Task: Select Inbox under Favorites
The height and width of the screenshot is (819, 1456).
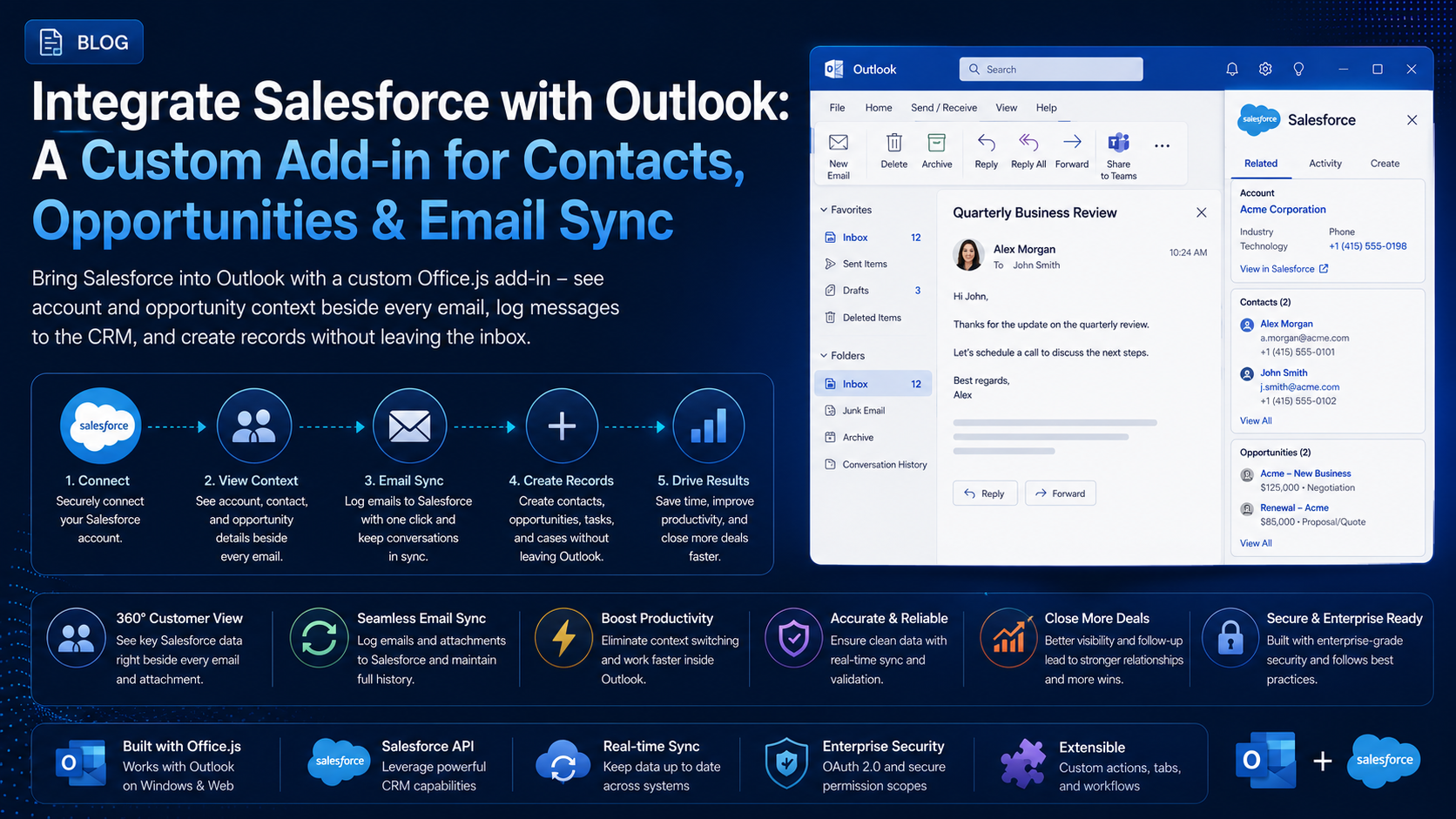Action: point(873,238)
